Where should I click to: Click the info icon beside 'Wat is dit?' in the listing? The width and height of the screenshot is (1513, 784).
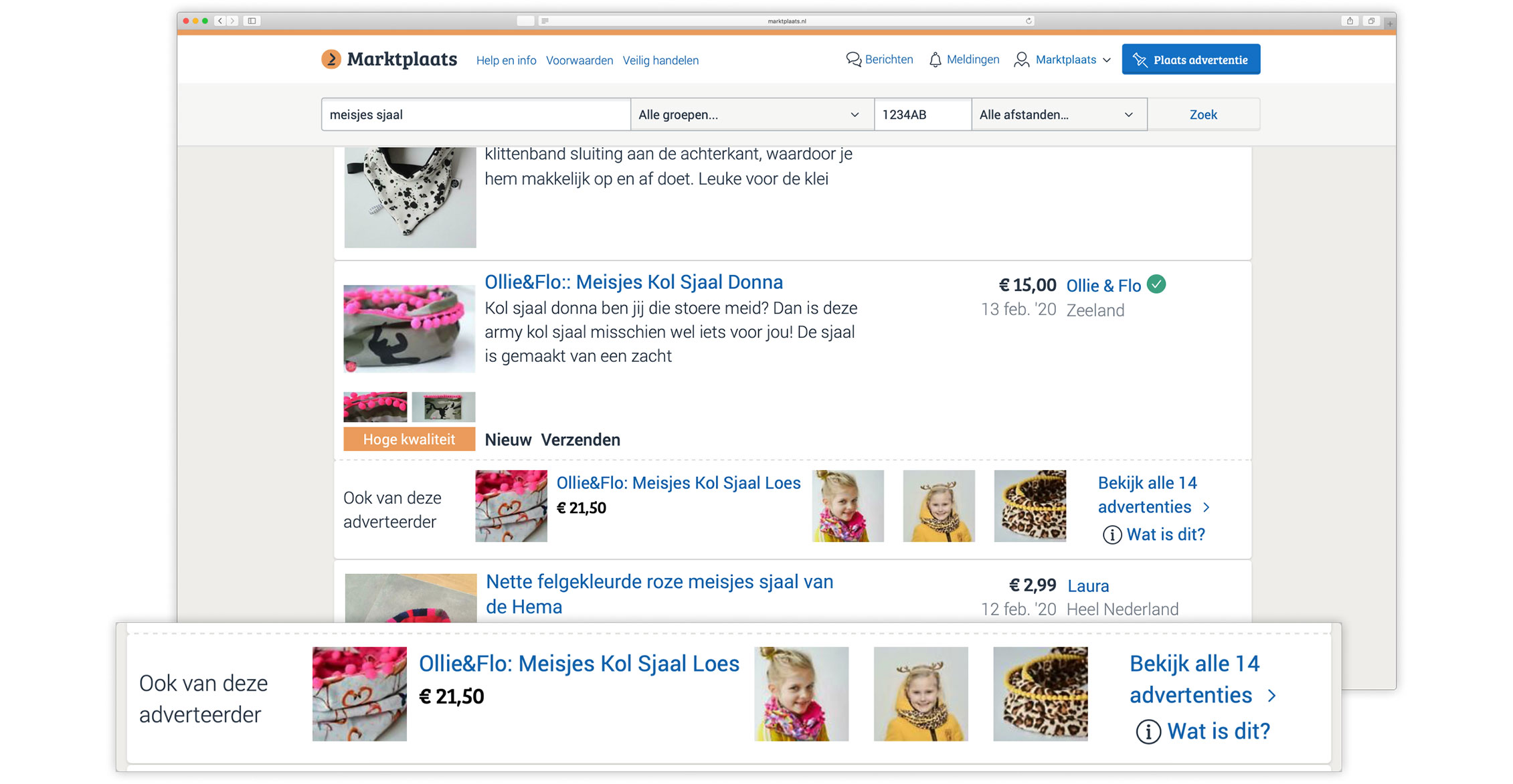[x=1111, y=535]
